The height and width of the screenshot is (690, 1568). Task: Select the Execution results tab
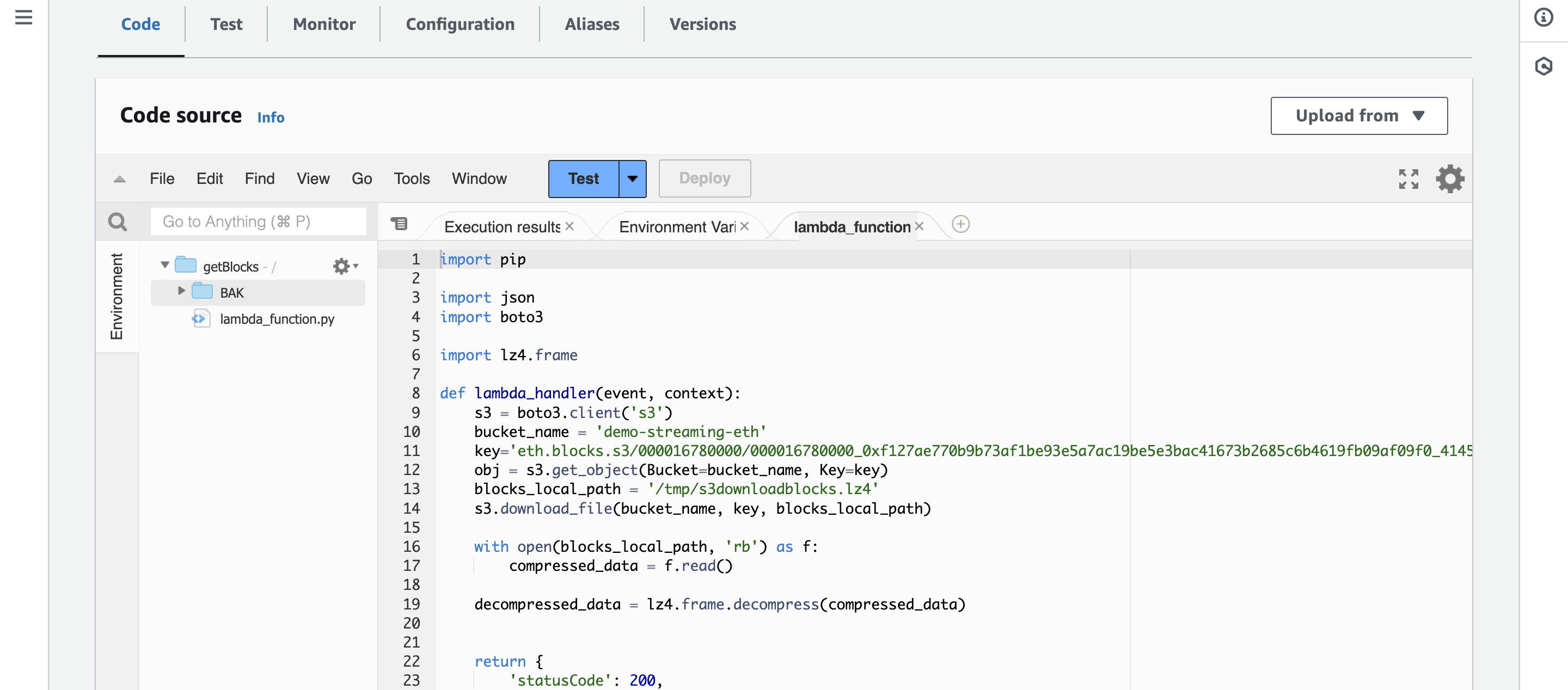[501, 226]
